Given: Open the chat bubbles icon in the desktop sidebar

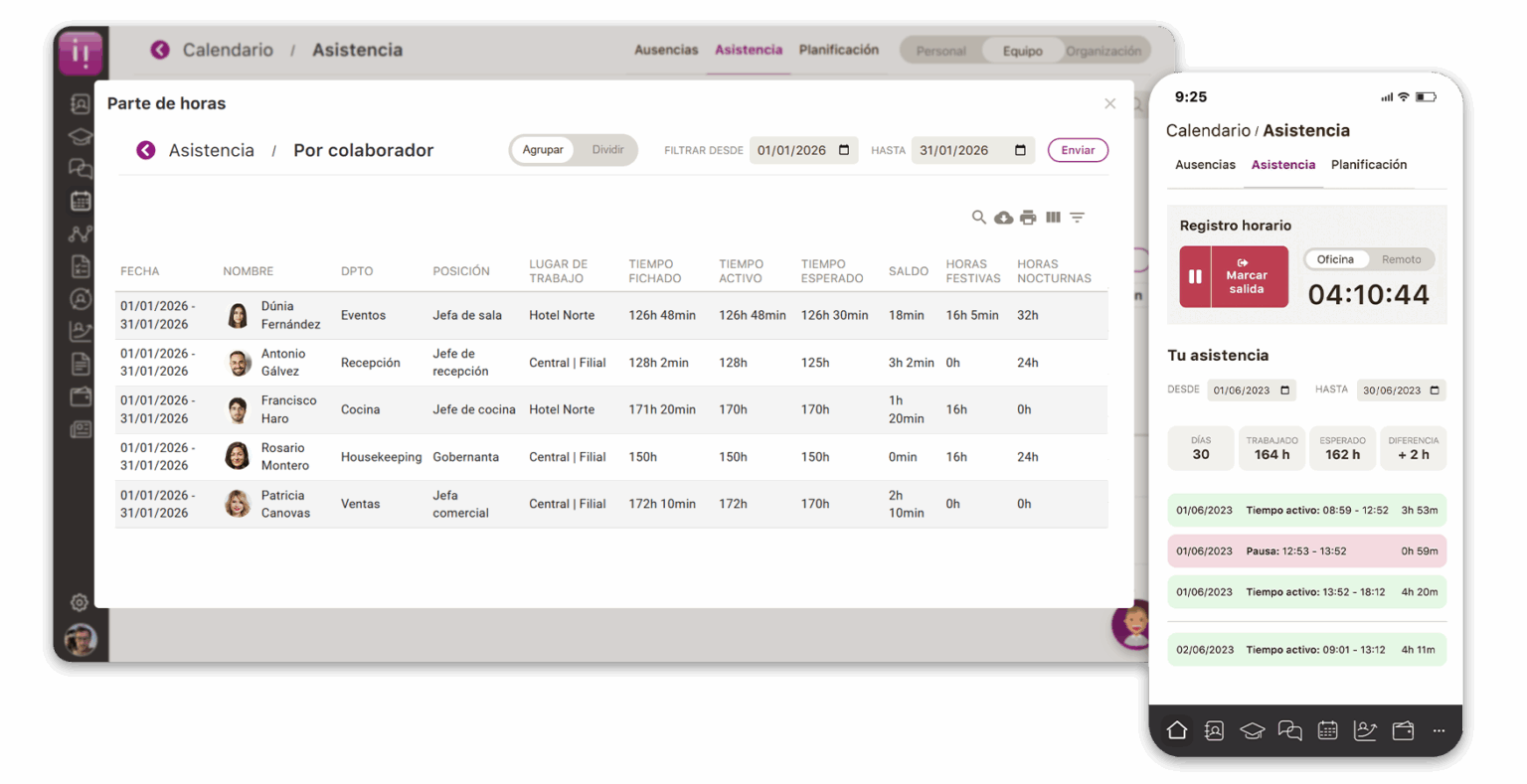Looking at the screenshot, I should coord(81,169).
